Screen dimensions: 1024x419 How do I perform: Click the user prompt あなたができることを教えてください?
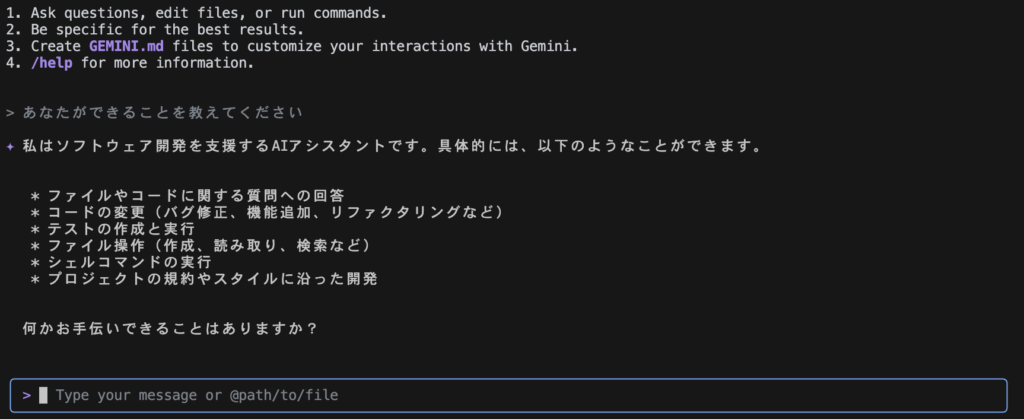[163, 113]
